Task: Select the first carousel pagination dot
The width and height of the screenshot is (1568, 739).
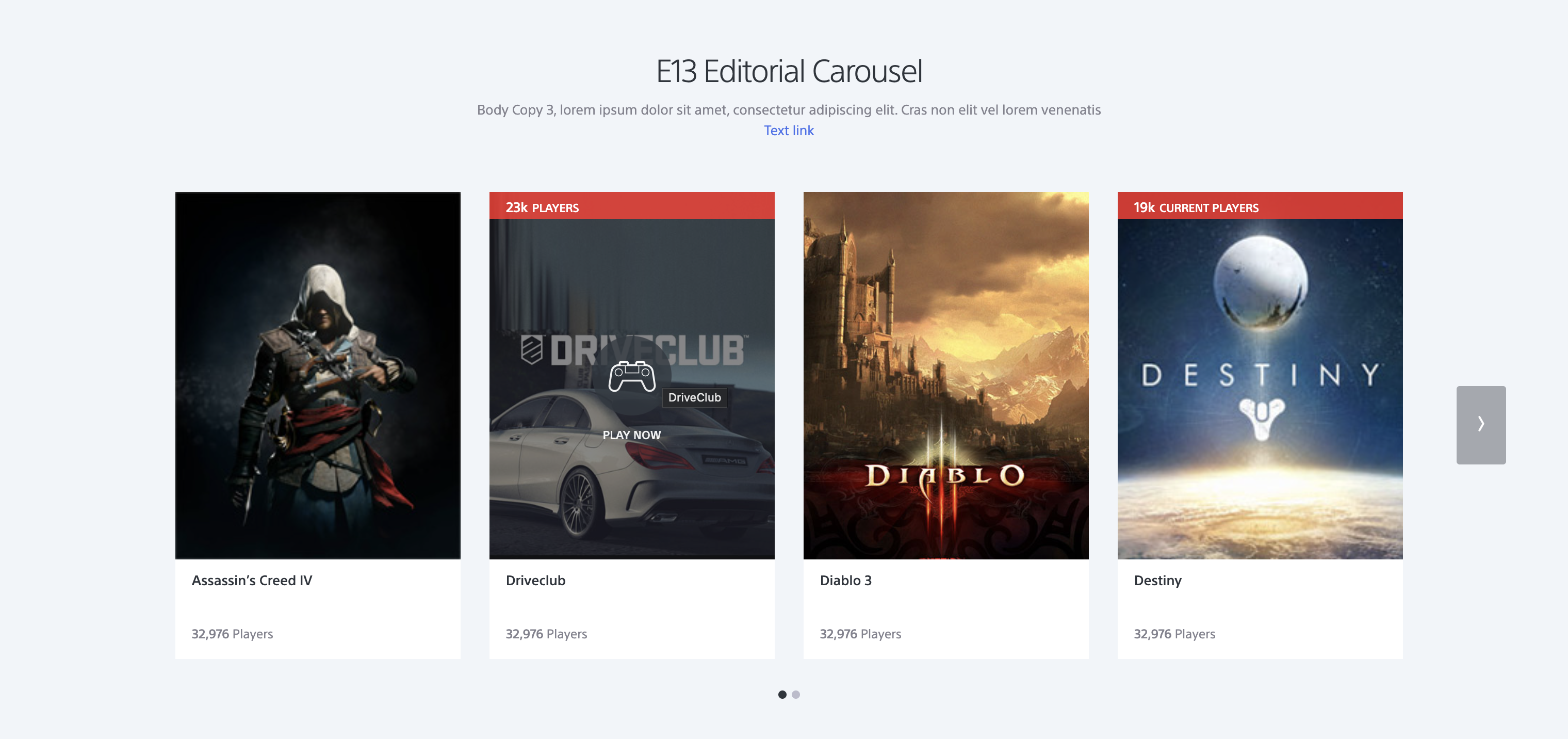Action: click(782, 695)
